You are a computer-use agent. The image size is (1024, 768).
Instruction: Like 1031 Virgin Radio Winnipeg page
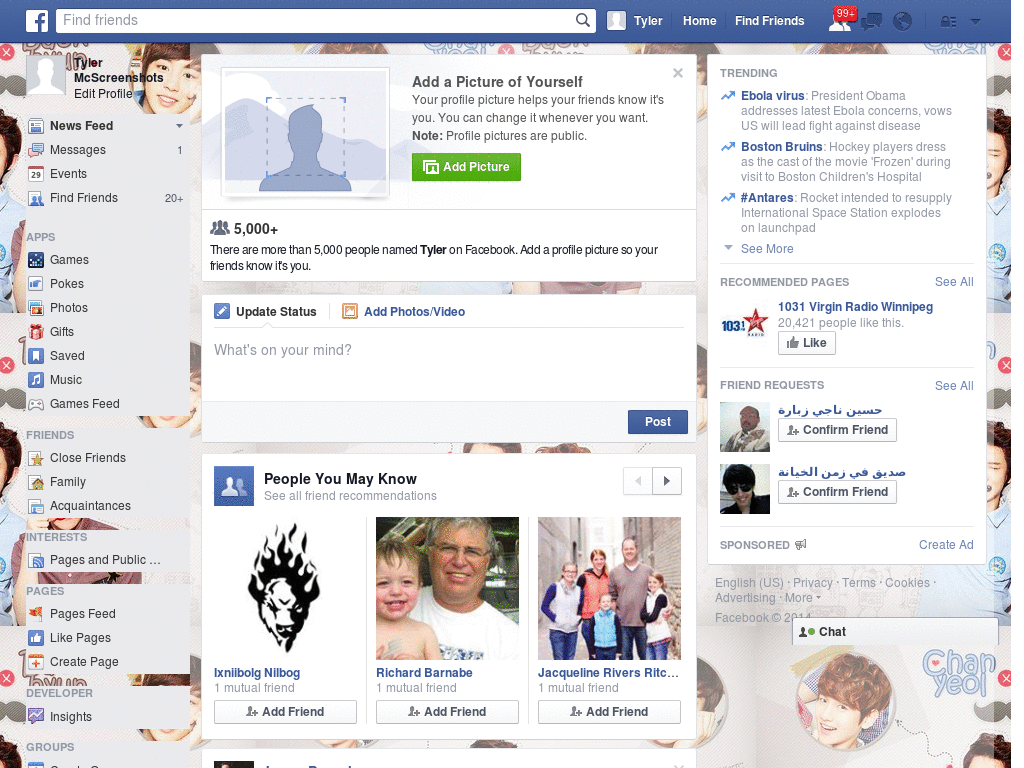(x=807, y=343)
